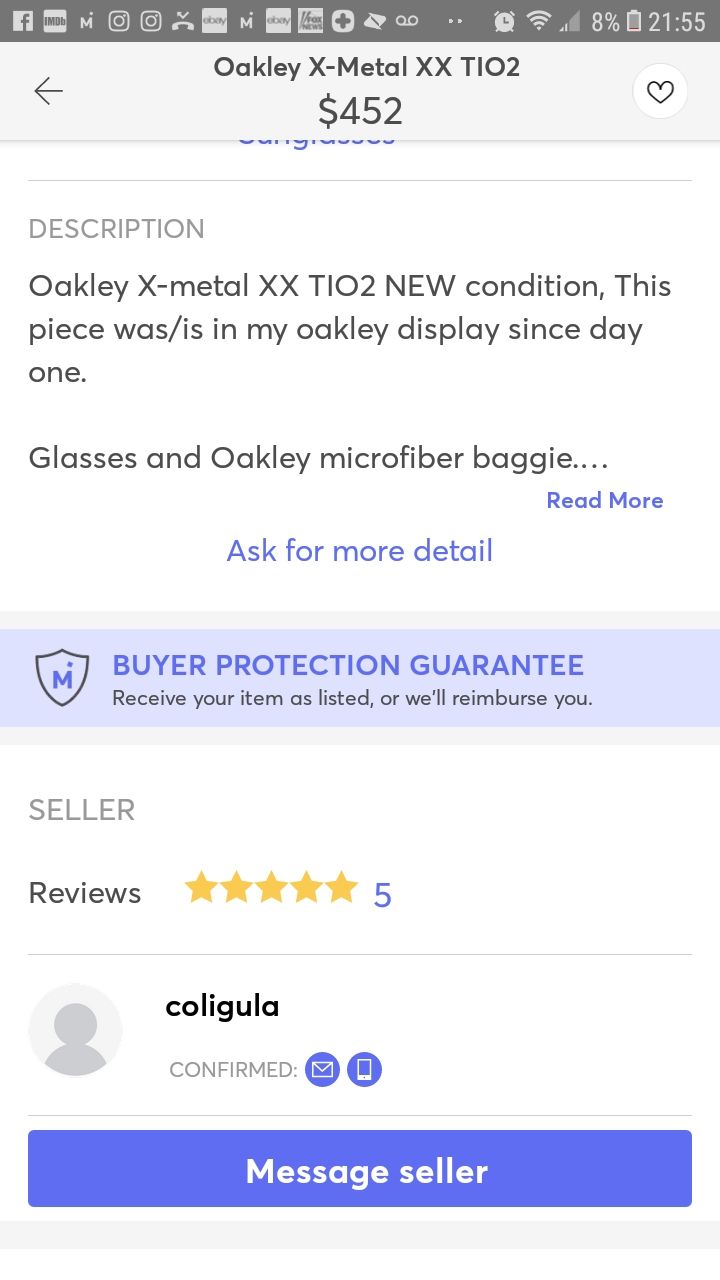Click the Buyer Protection shield icon
Screen dimensions: 720x1280
pos(62,677)
